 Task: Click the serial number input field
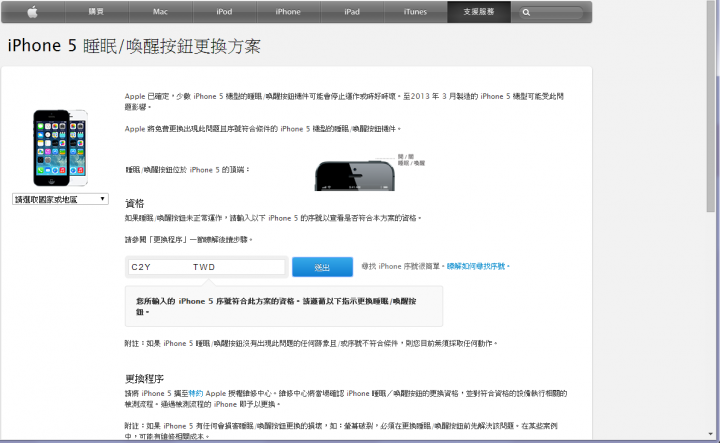click(207, 267)
